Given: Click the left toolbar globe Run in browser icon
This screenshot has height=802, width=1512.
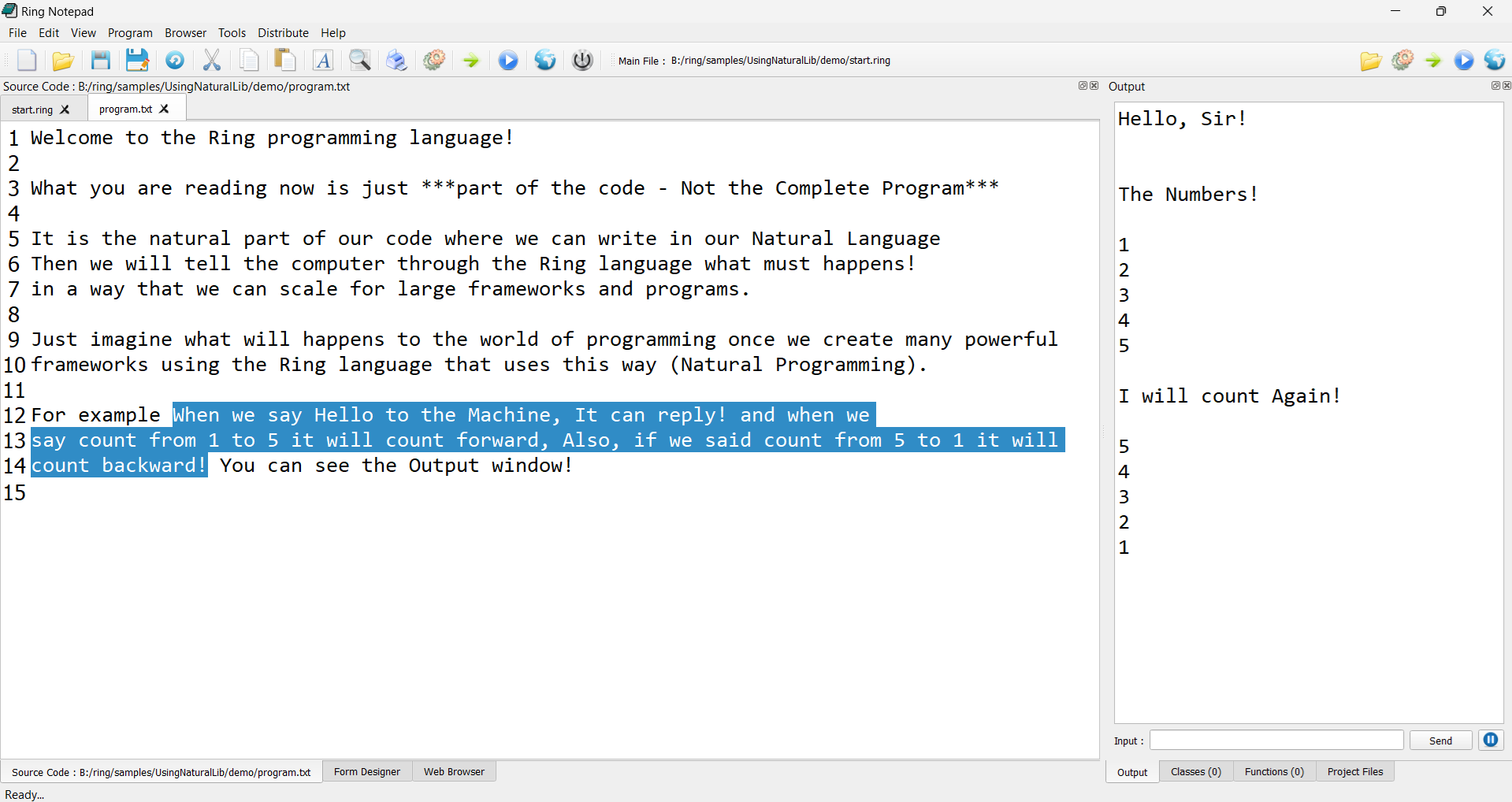Looking at the screenshot, I should (x=545, y=60).
